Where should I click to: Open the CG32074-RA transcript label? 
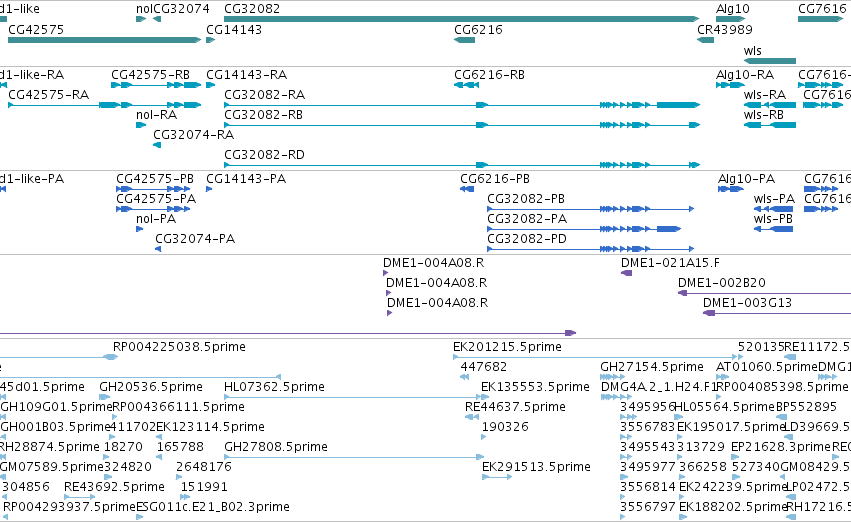pyautogui.click(x=193, y=135)
